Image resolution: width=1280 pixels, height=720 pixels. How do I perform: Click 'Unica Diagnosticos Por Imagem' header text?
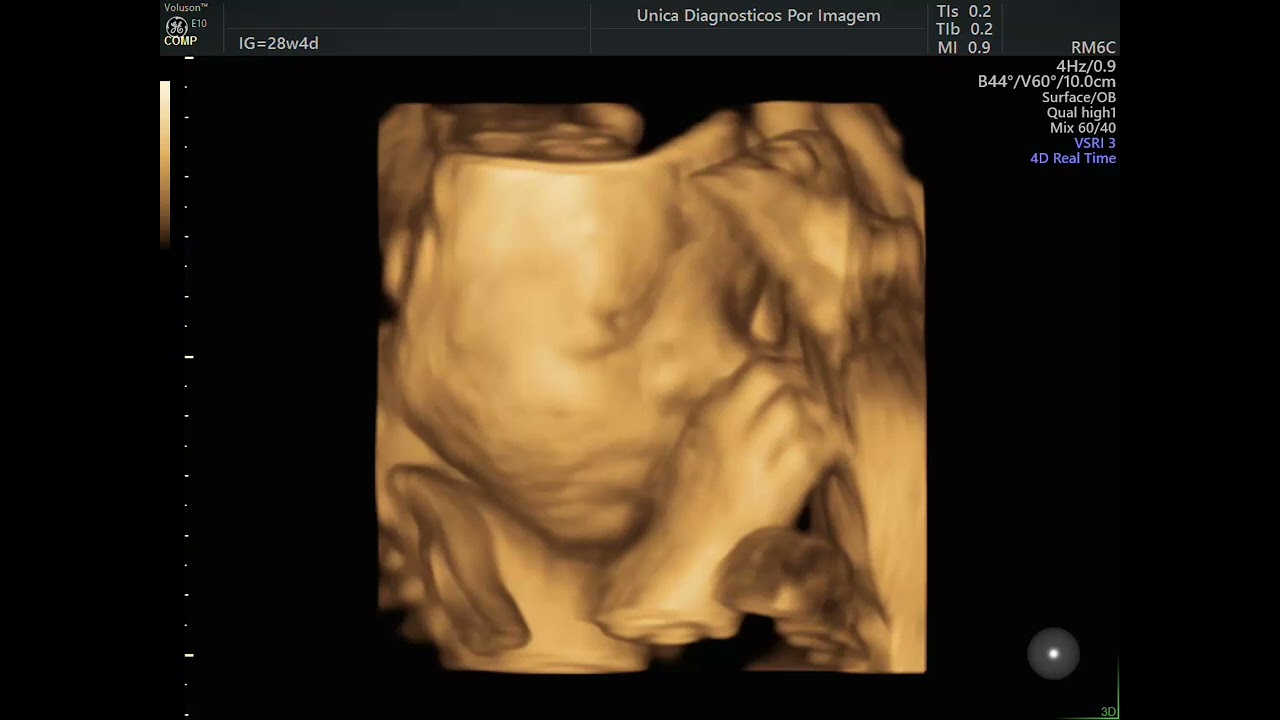pos(759,16)
